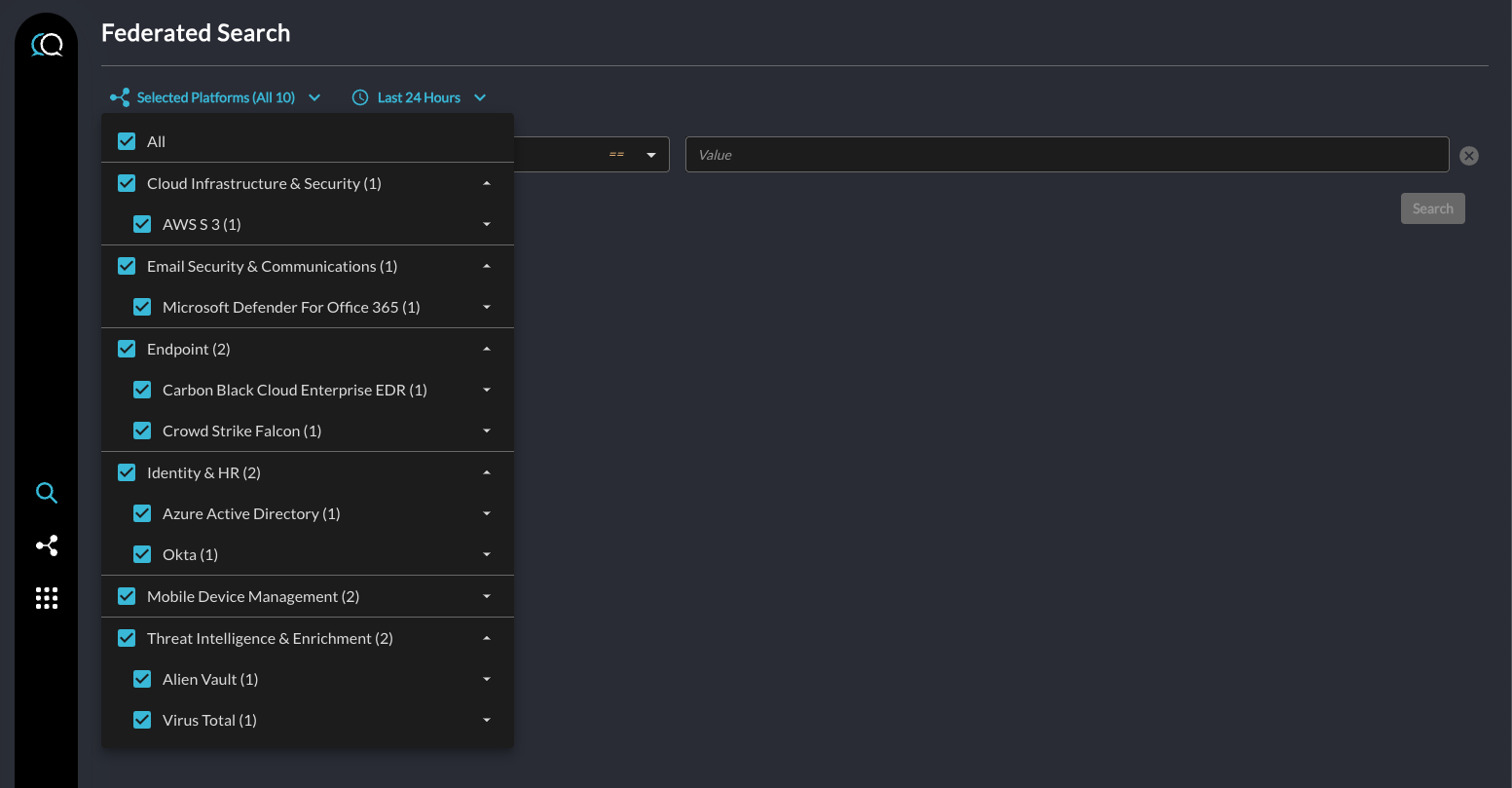Expand the Carbon Black Cloud Enterprise EDR arrow

[x=487, y=390]
